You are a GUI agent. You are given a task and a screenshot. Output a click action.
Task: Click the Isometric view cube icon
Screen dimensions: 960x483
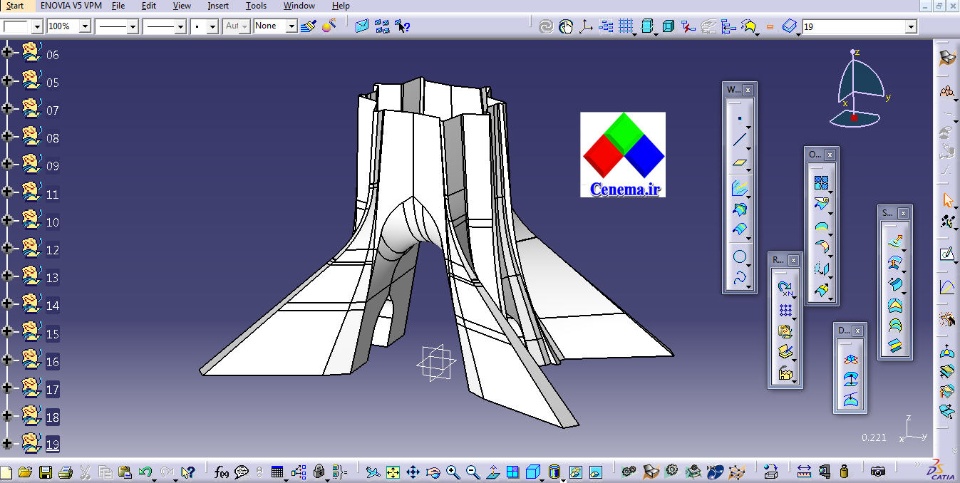[533, 472]
